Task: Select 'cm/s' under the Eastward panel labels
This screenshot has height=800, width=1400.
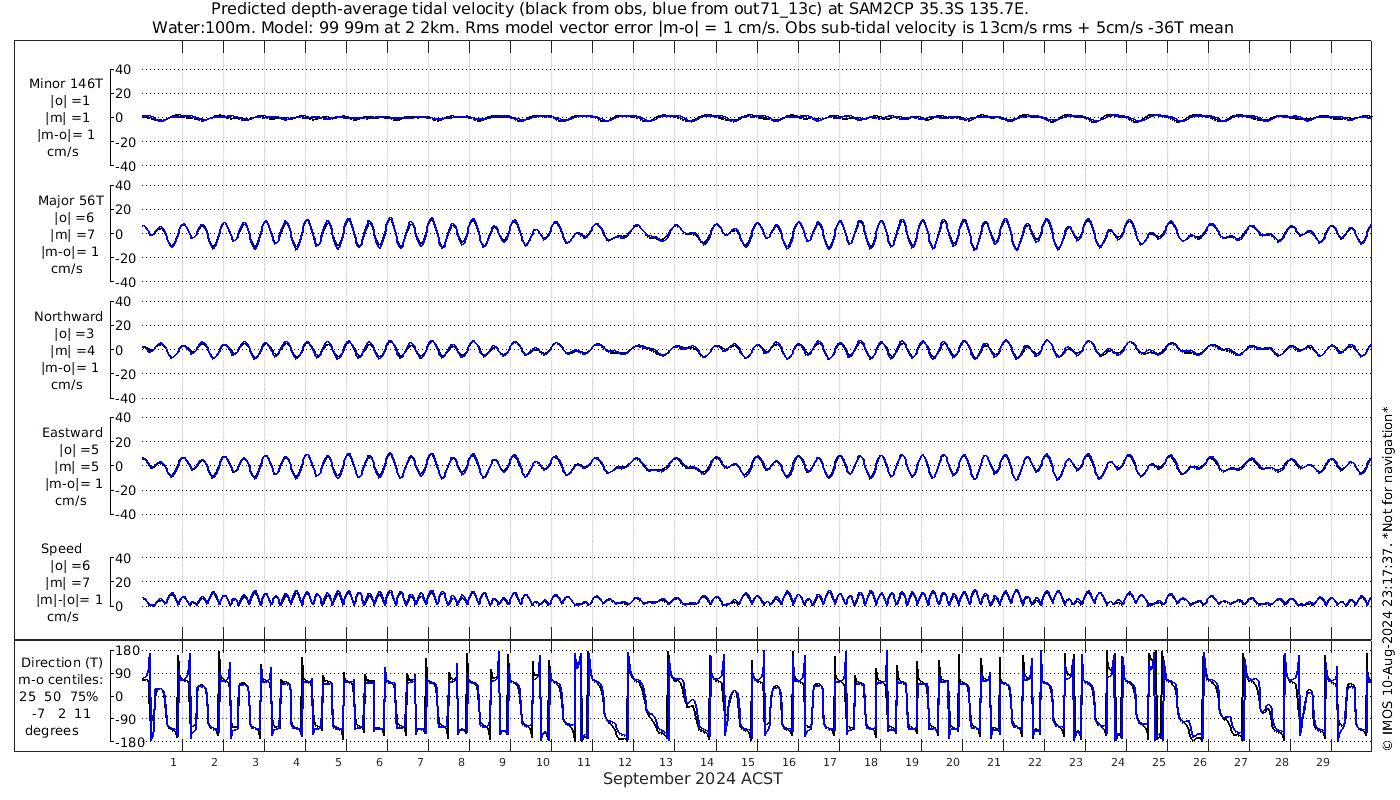Action: (x=69, y=501)
